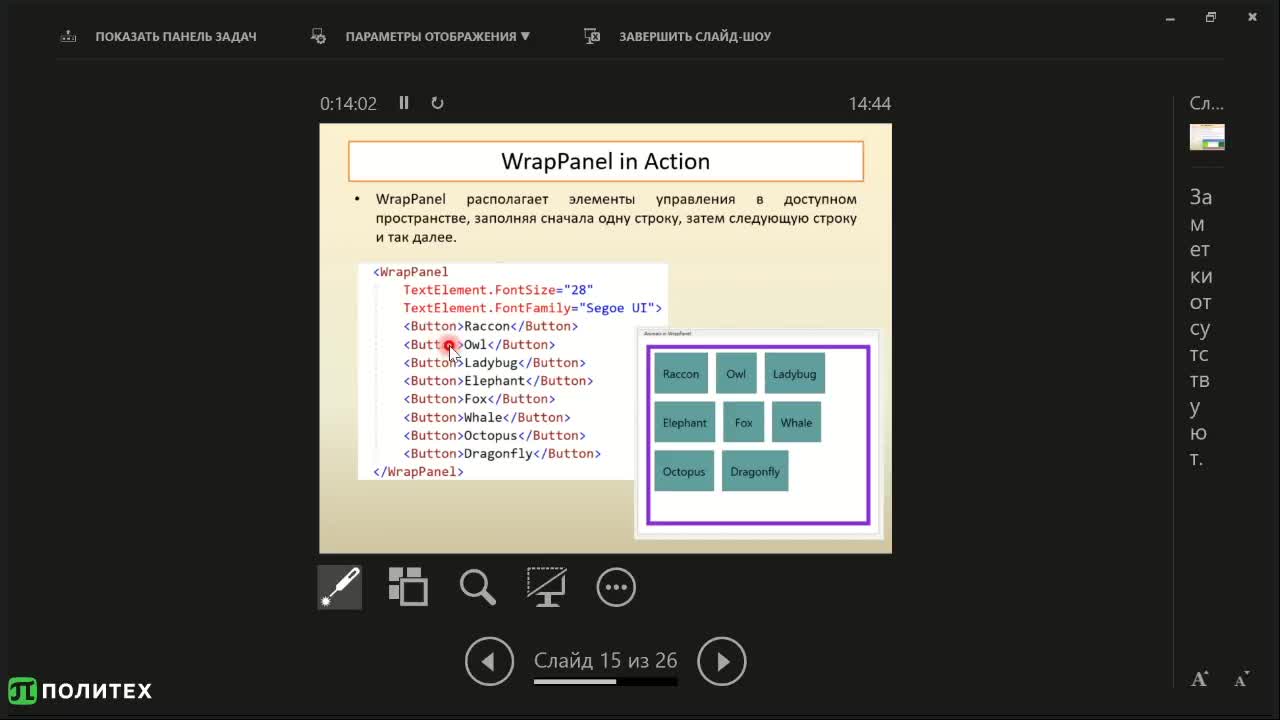The image size is (1280, 720).
Task: Click the Show Taskbar icon
Action: click(68, 36)
